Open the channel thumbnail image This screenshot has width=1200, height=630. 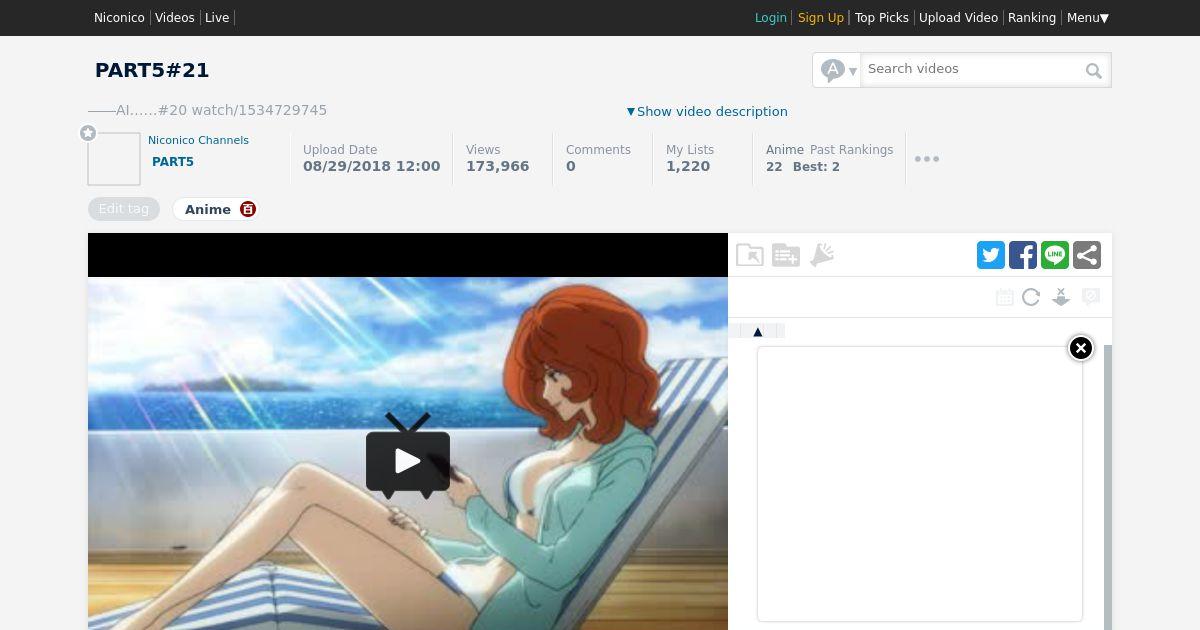click(114, 159)
